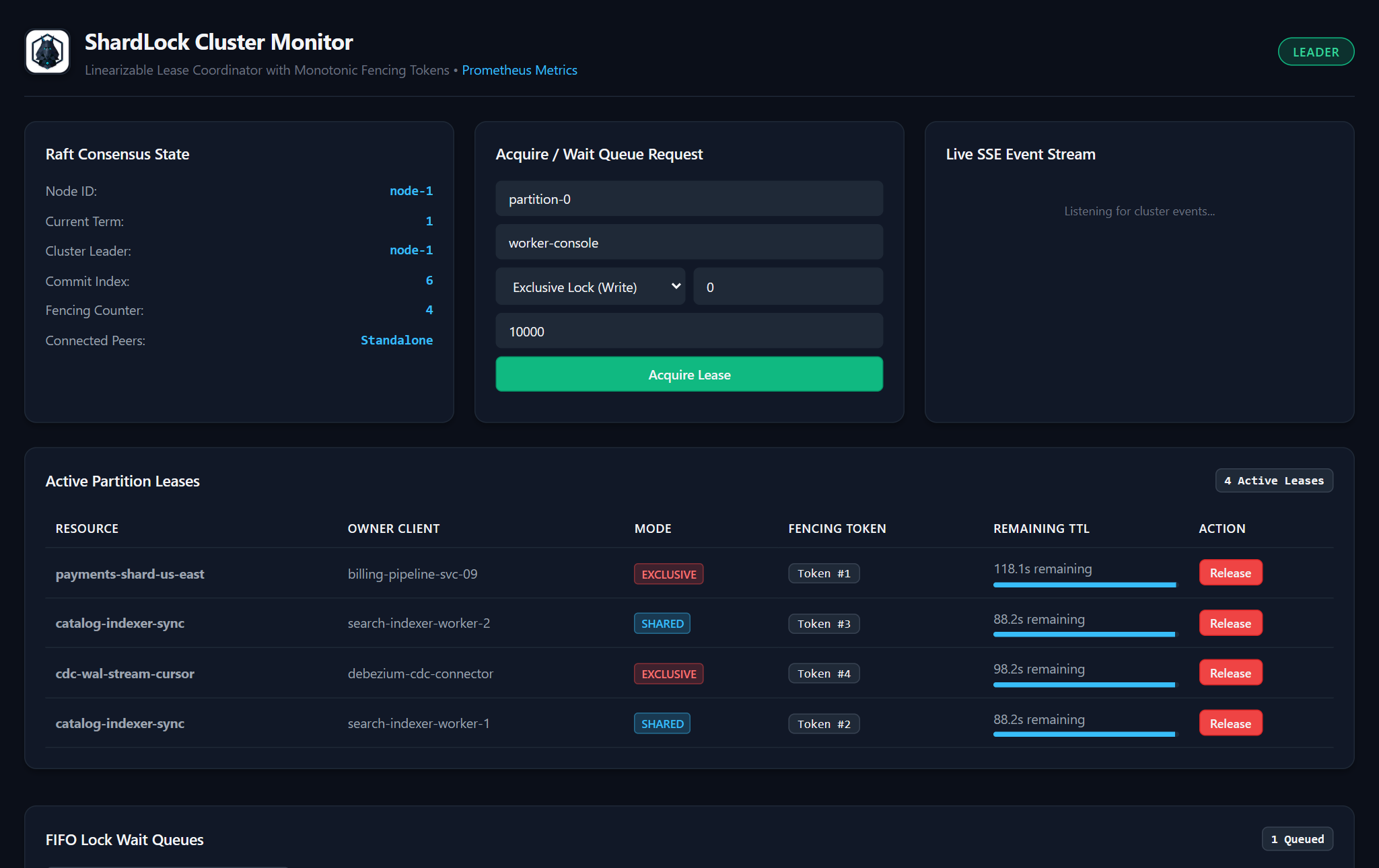Click the Fencing Counter value 4
1379x868 pixels.
pos(429,310)
